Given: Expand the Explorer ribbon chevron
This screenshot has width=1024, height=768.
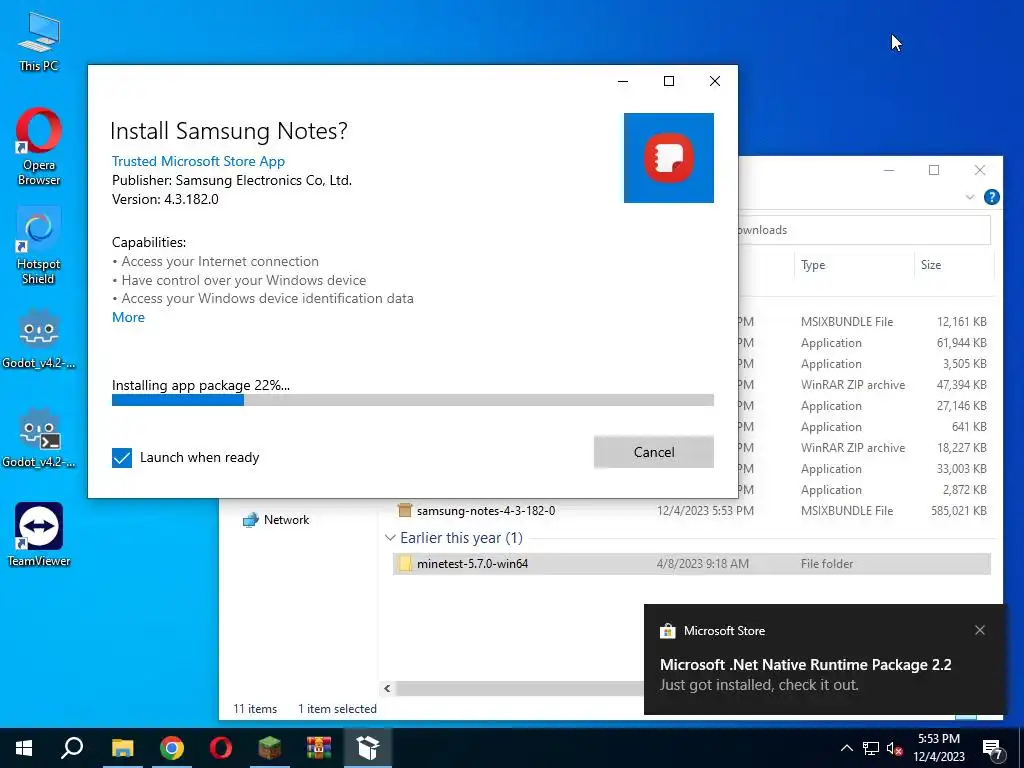Looking at the screenshot, I should click(970, 197).
